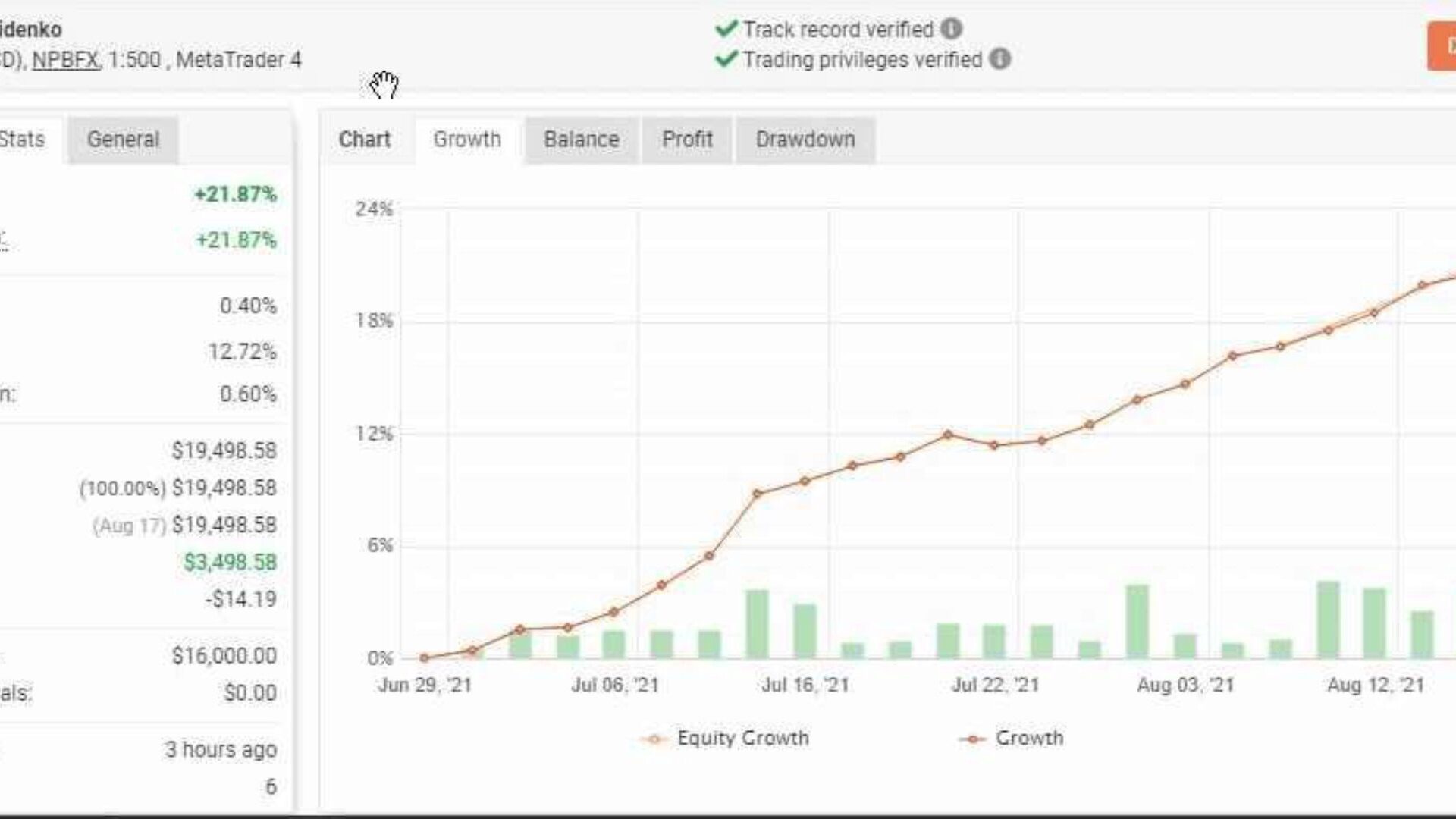Viewport: 1456px width, 819px height.
Task: Show the Balance chart tab
Action: [582, 140]
